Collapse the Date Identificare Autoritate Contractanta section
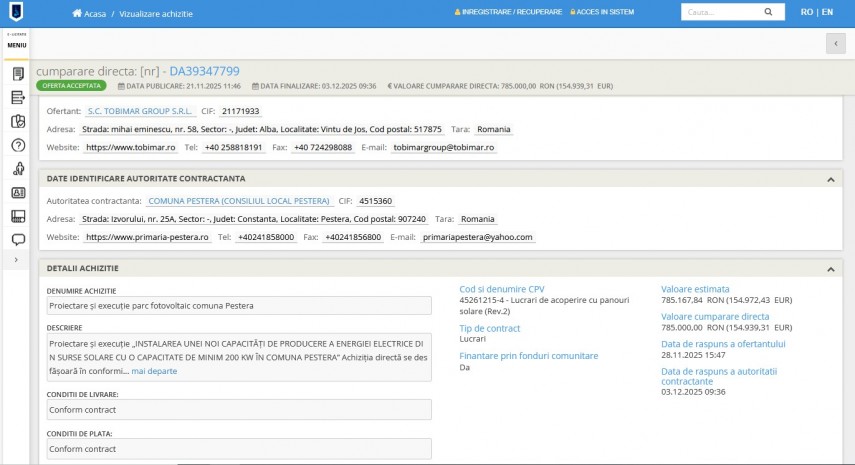 (830, 179)
